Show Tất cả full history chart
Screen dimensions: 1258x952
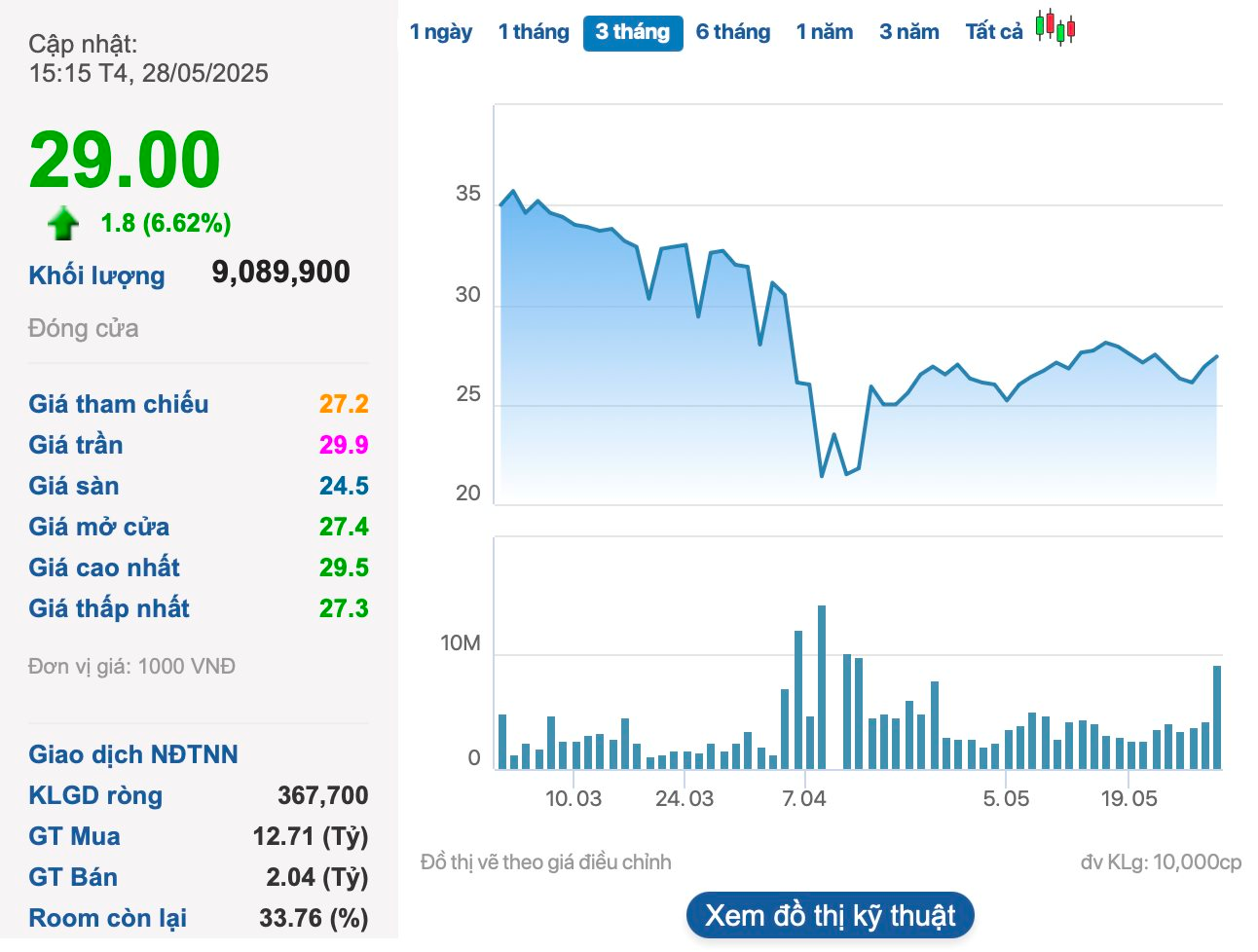click(x=994, y=32)
